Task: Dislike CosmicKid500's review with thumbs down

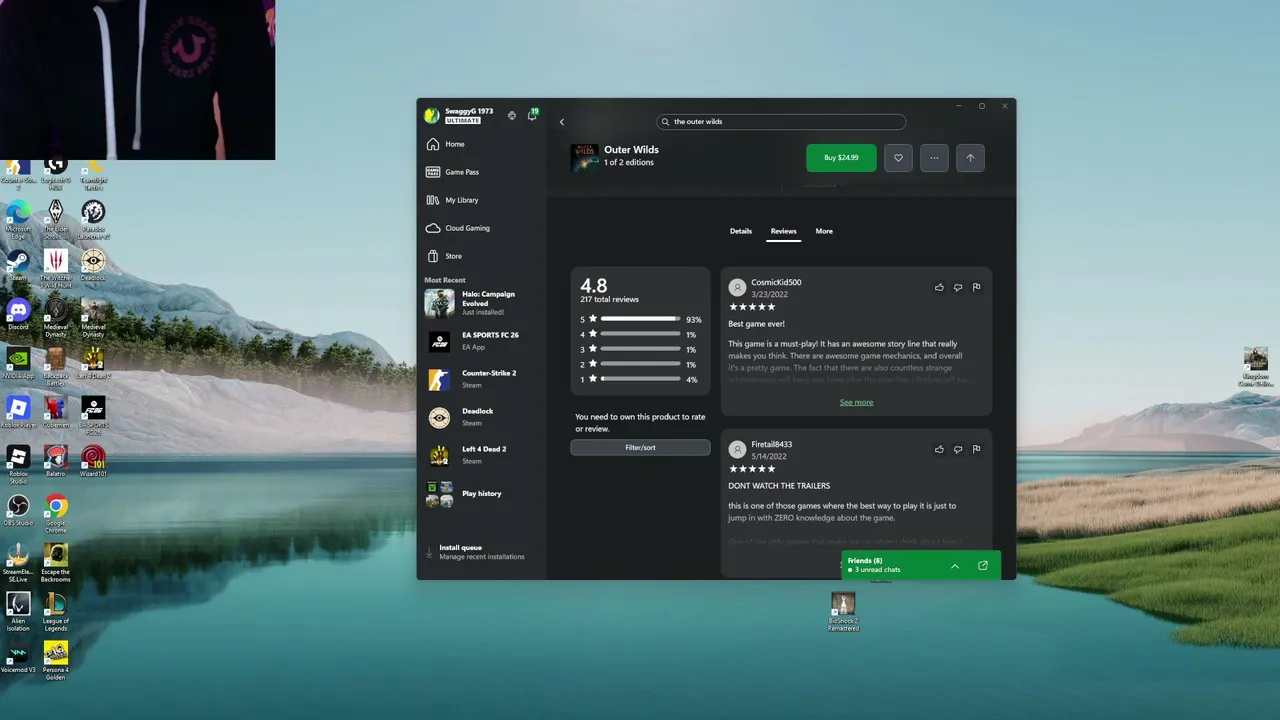Action: point(958,287)
